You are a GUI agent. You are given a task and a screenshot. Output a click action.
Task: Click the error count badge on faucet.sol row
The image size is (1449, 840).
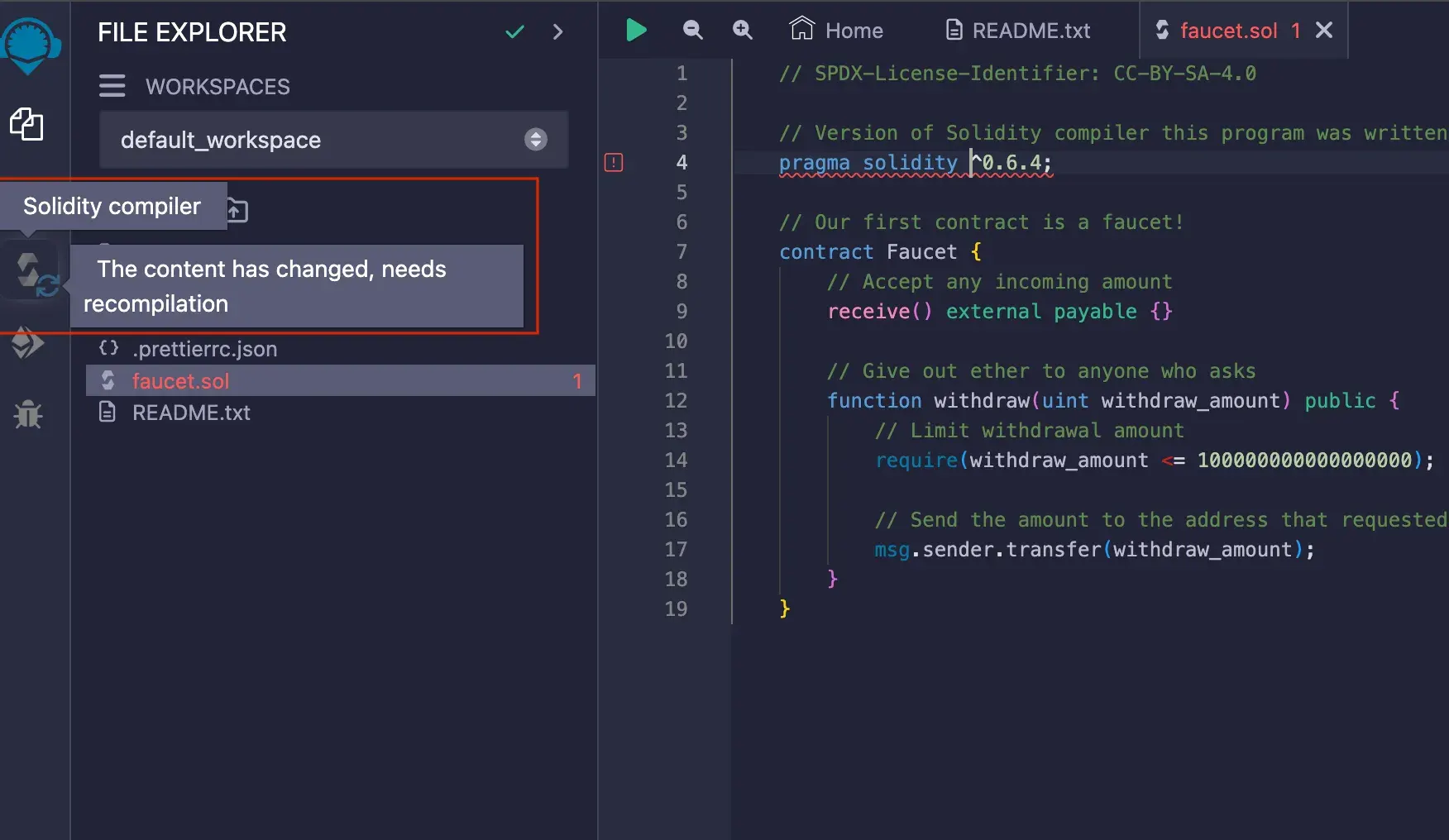point(577,381)
